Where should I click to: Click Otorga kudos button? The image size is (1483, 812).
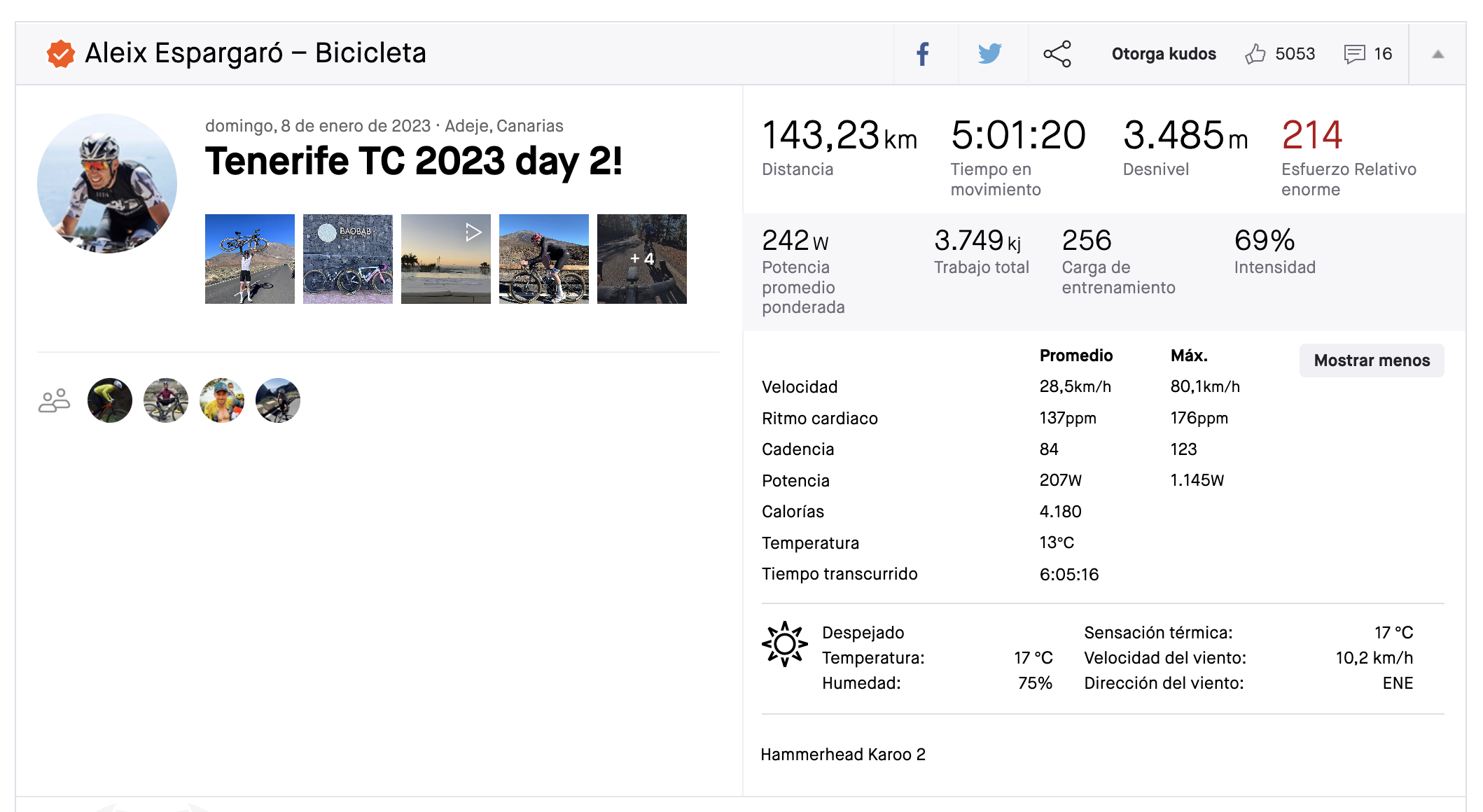click(x=1164, y=54)
